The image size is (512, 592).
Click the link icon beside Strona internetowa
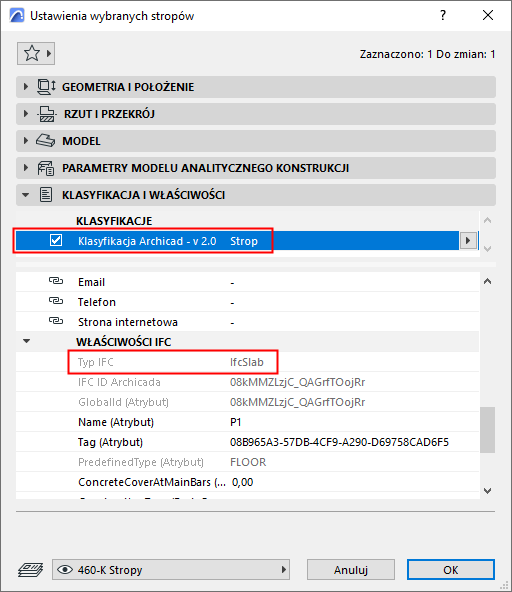click(56, 321)
